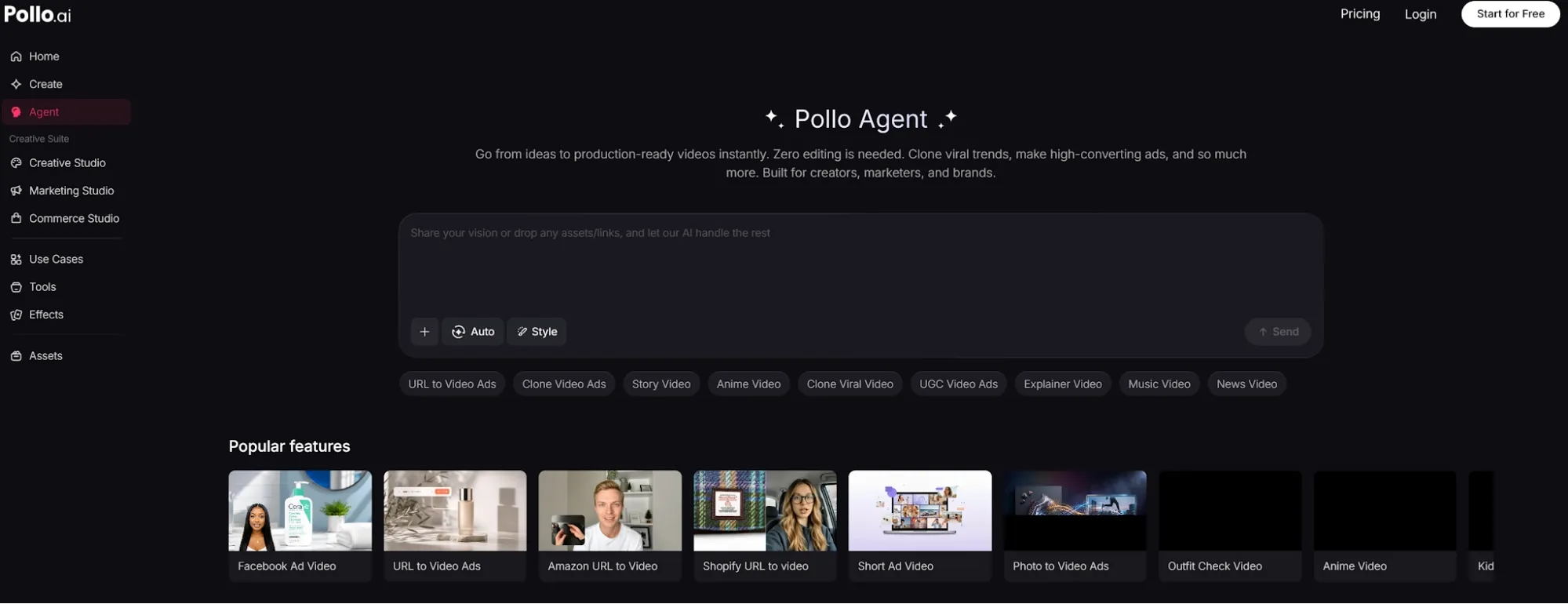
Task: Open the Home page label
Action: coord(44,56)
